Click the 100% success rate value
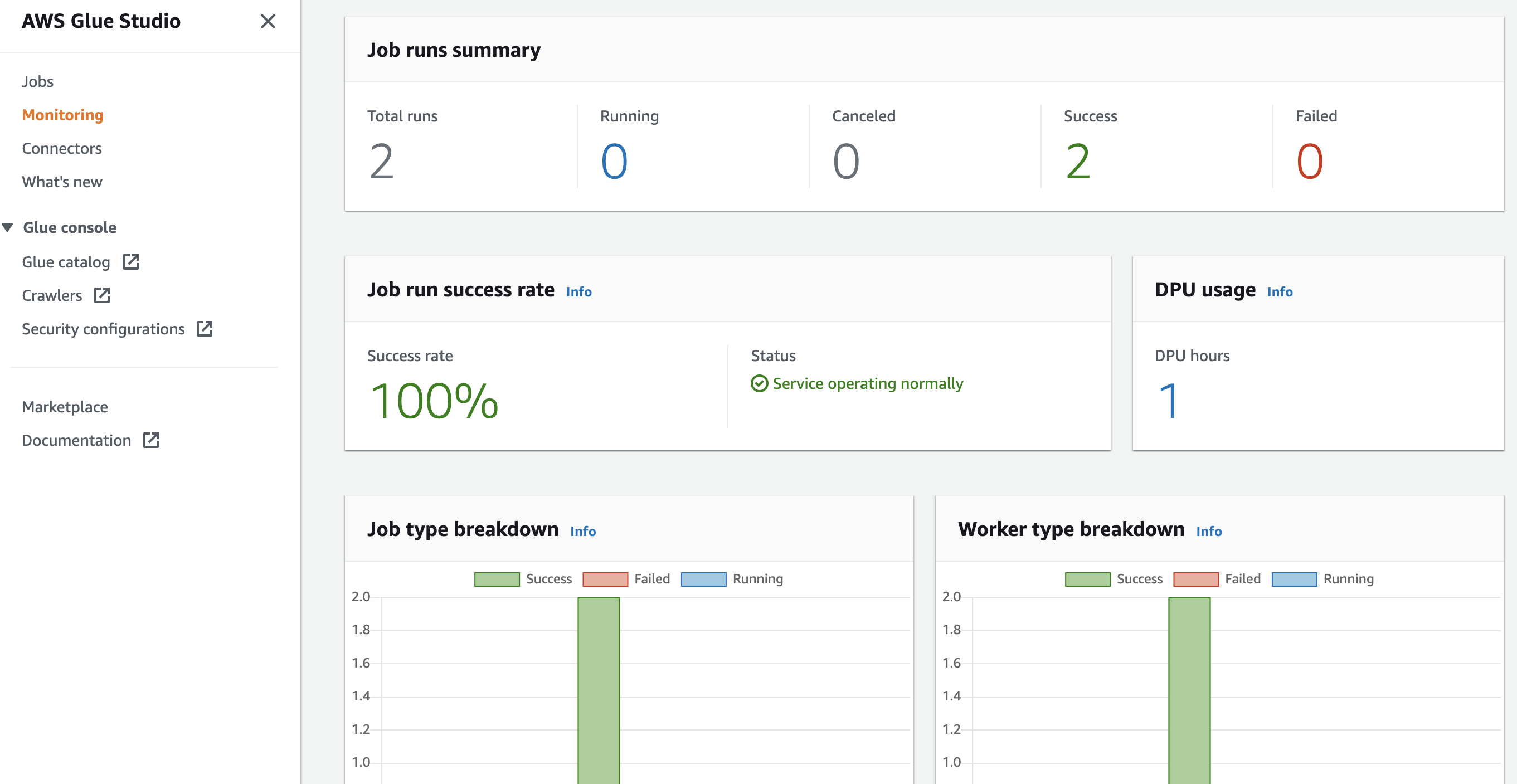The height and width of the screenshot is (784, 1517). coord(434,401)
